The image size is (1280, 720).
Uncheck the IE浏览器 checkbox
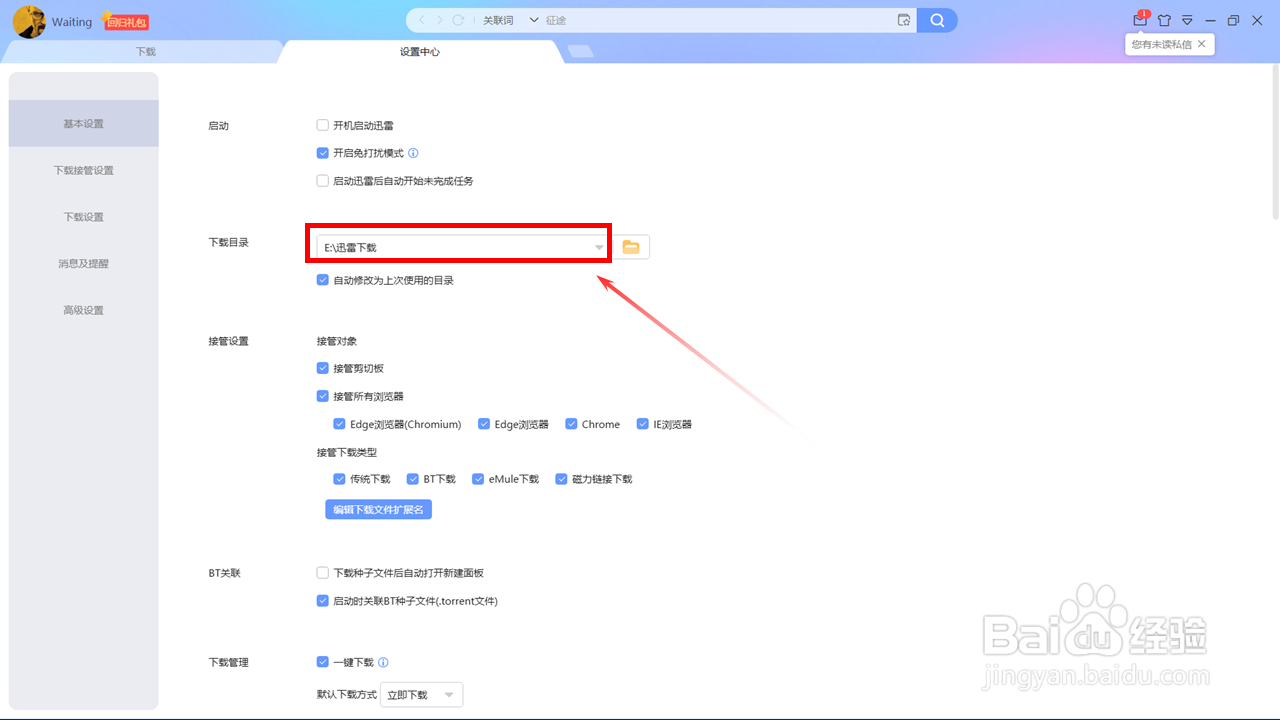642,424
